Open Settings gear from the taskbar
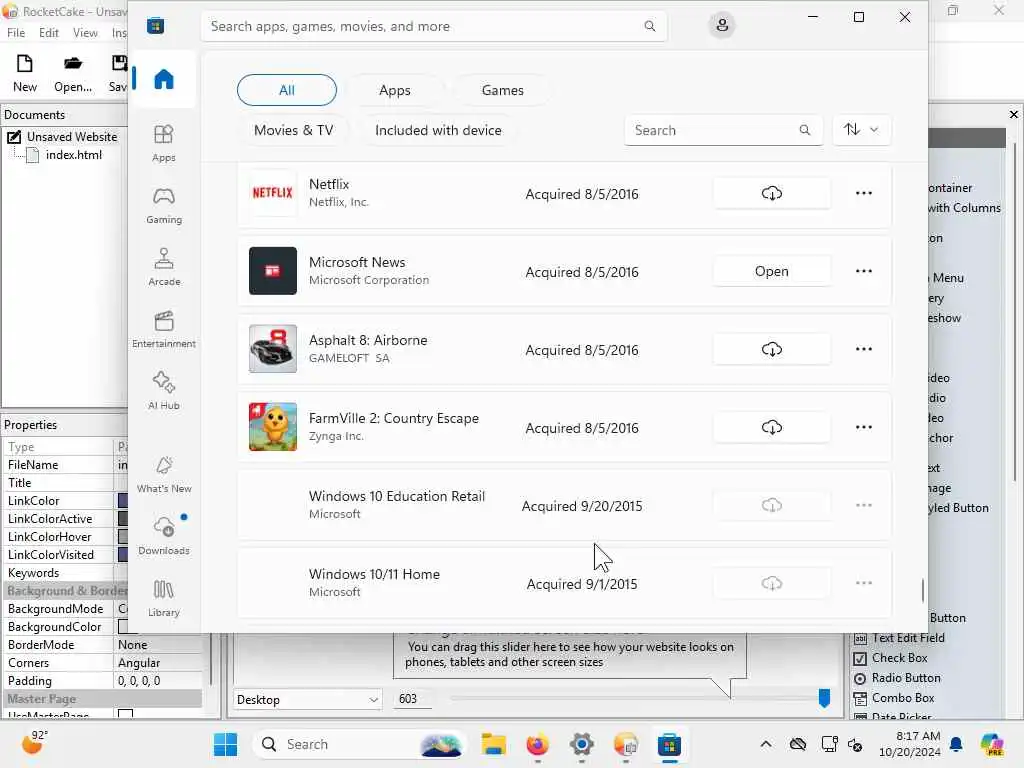The height and width of the screenshot is (768, 1024). 581,744
